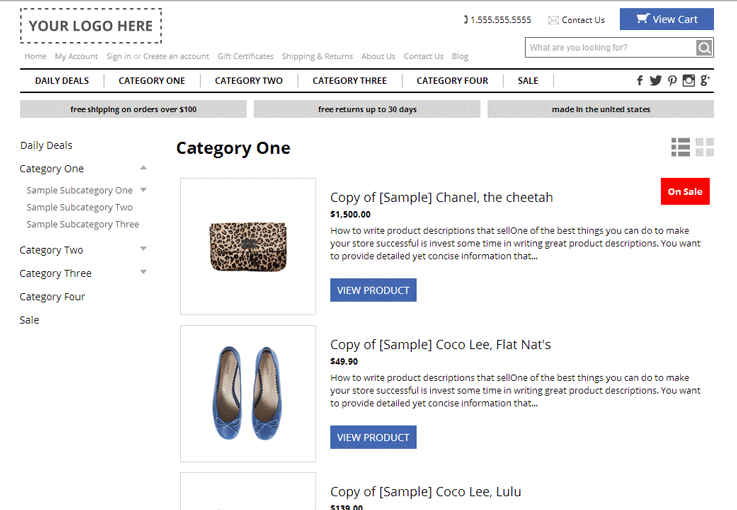Viewport: 737px width, 510px height.
Task: Open 'Copy of [Sample] Coco Lee, Flat Nat's' title
Action: coord(440,345)
